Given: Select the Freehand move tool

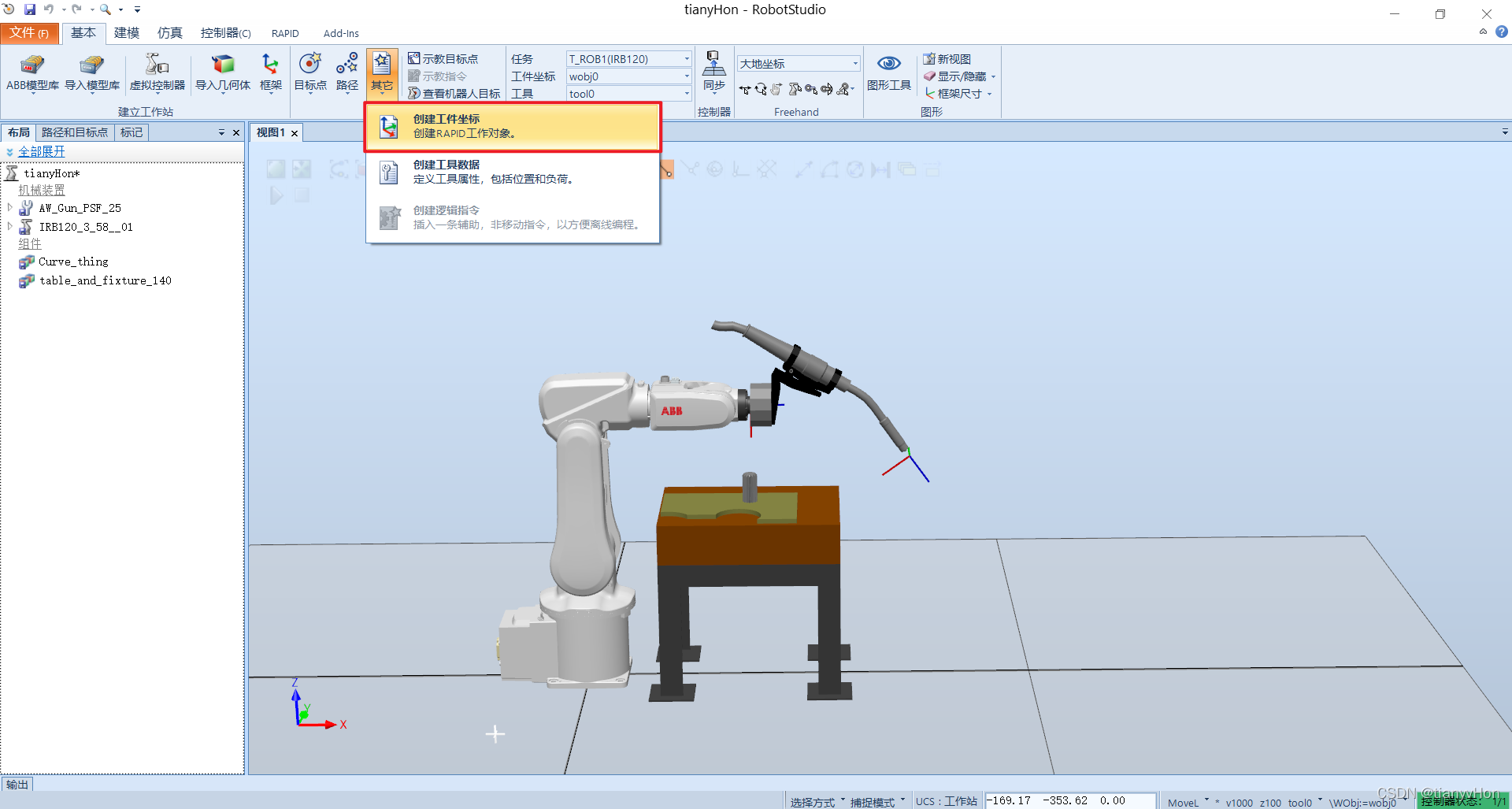Looking at the screenshot, I should [x=745, y=89].
